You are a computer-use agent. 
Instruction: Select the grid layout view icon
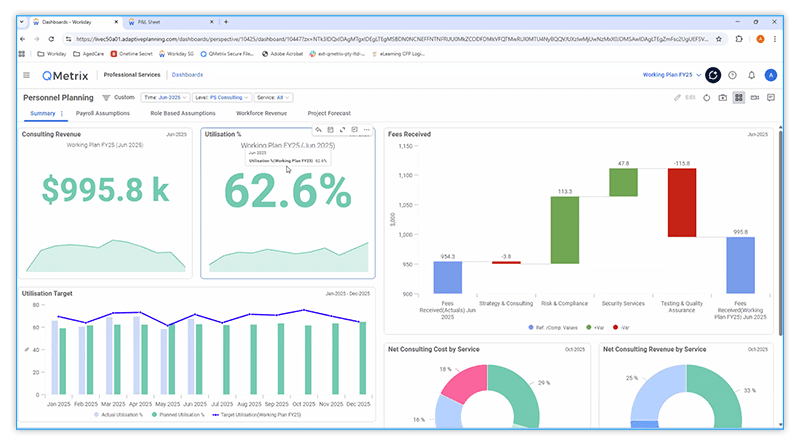(x=738, y=98)
